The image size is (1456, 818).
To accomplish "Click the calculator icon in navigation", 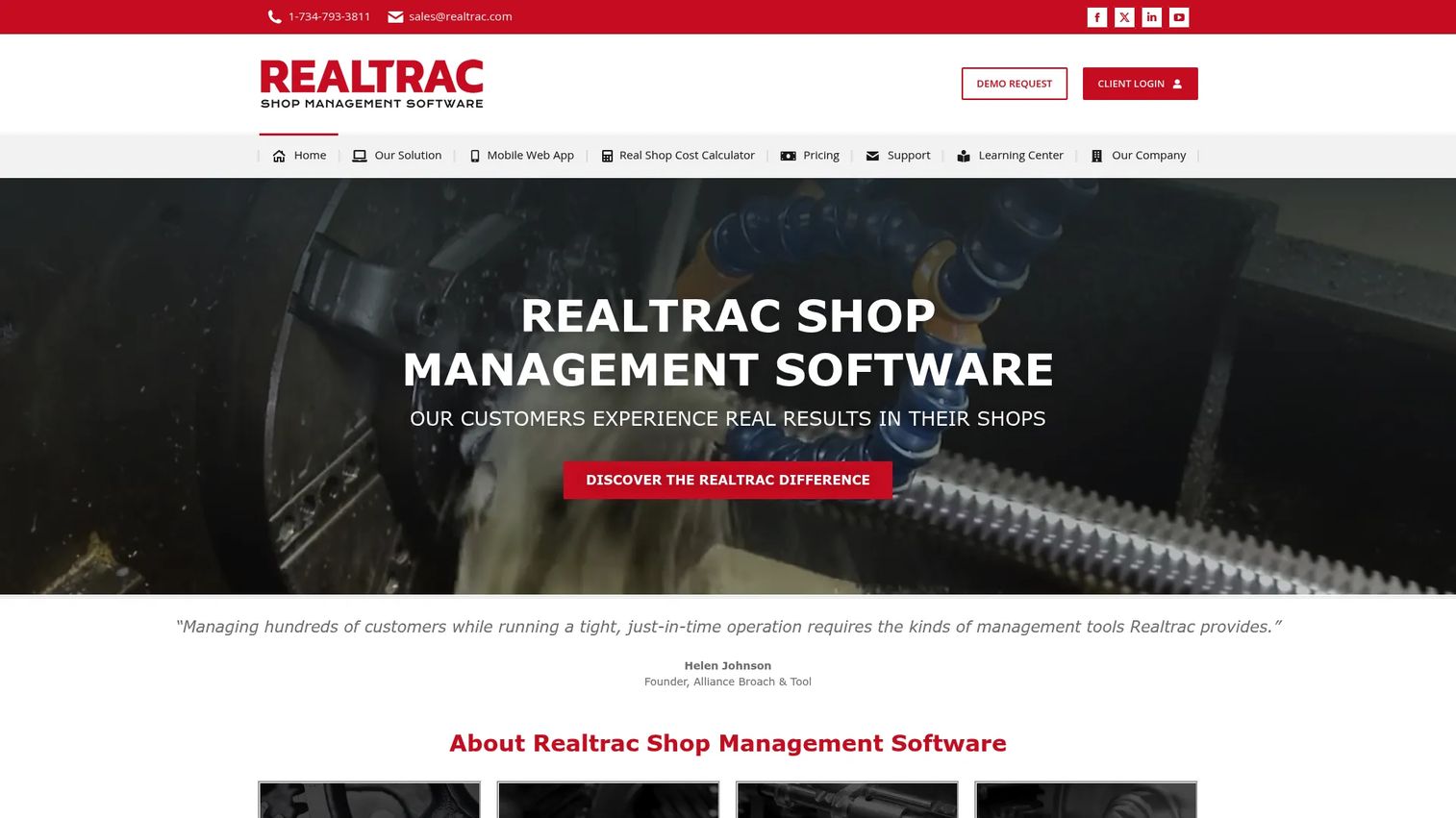I will [607, 156].
